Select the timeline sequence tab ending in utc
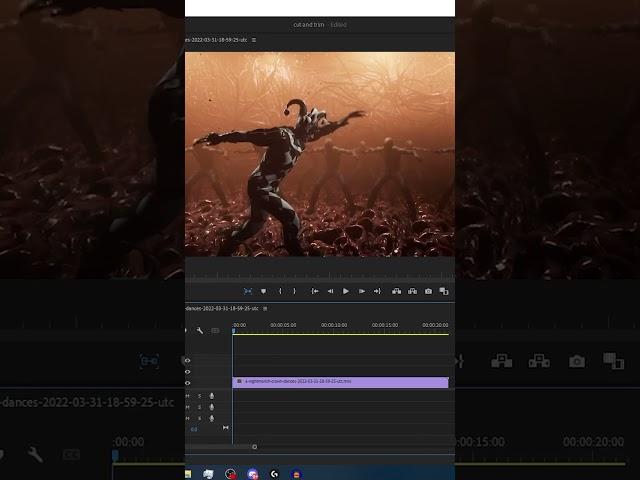 coord(222,309)
